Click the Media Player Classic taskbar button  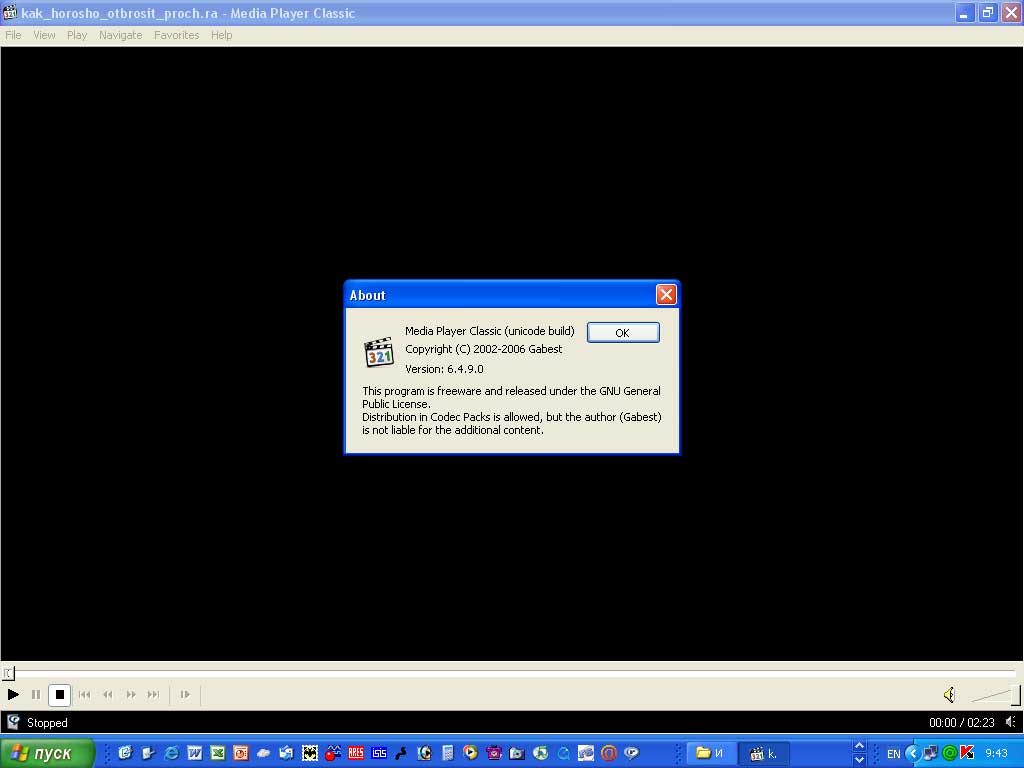click(764, 754)
